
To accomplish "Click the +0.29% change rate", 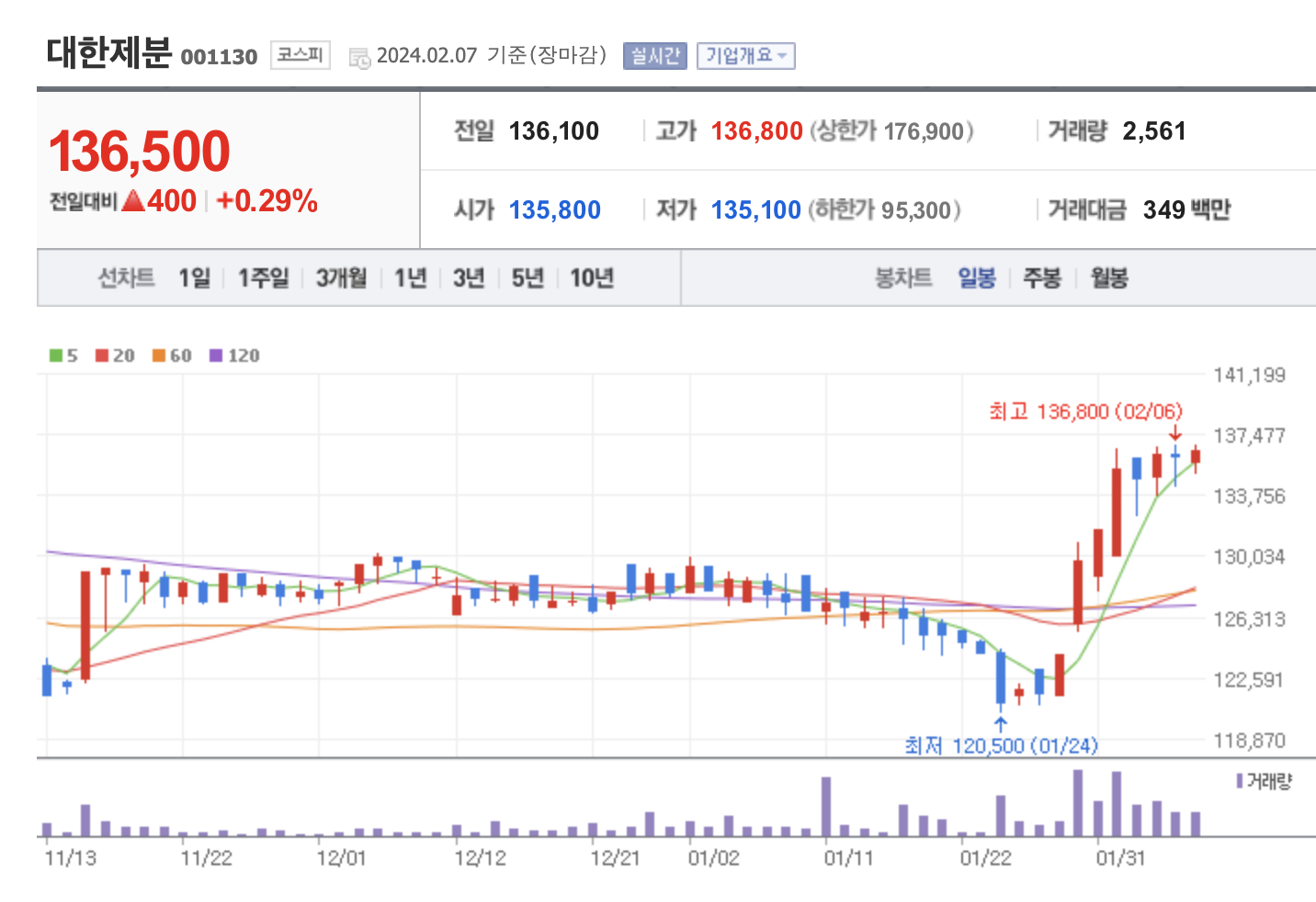I will (x=267, y=200).
